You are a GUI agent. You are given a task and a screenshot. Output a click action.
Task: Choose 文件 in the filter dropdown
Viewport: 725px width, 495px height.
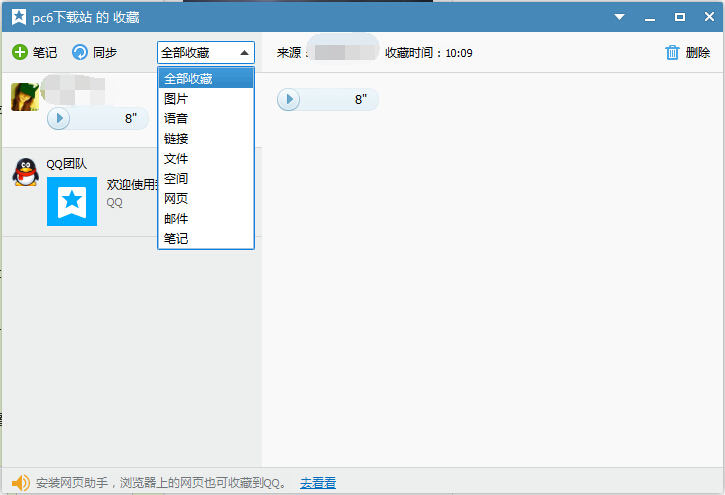pyautogui.click(x=176, y=159)
